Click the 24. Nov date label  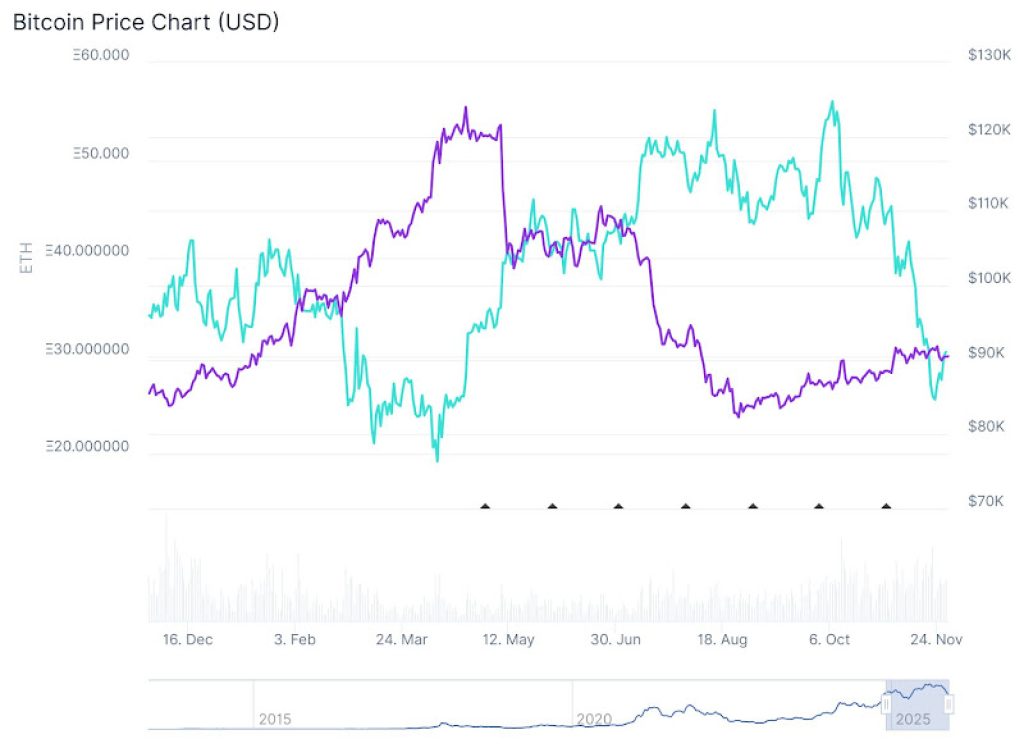click(936, 640)
